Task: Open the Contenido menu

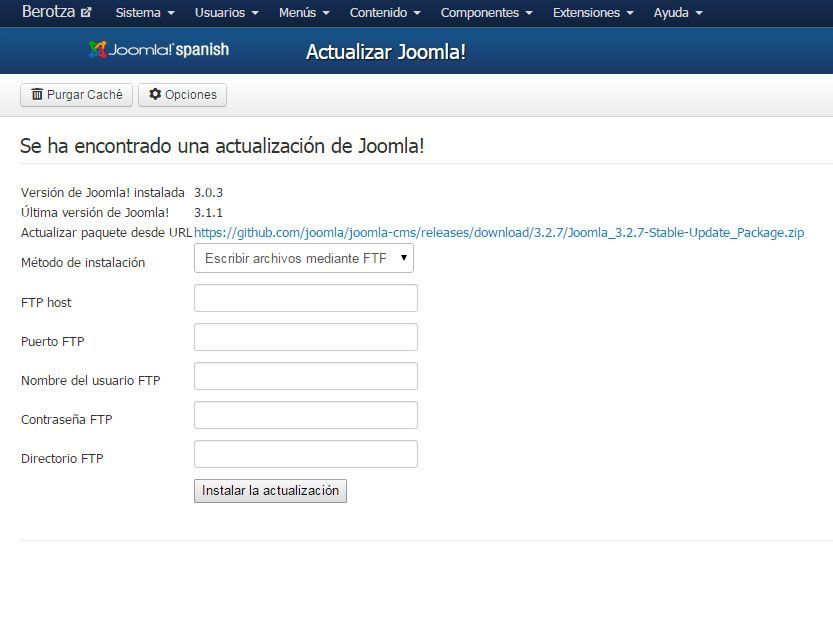Action: [x=385, y=13]
